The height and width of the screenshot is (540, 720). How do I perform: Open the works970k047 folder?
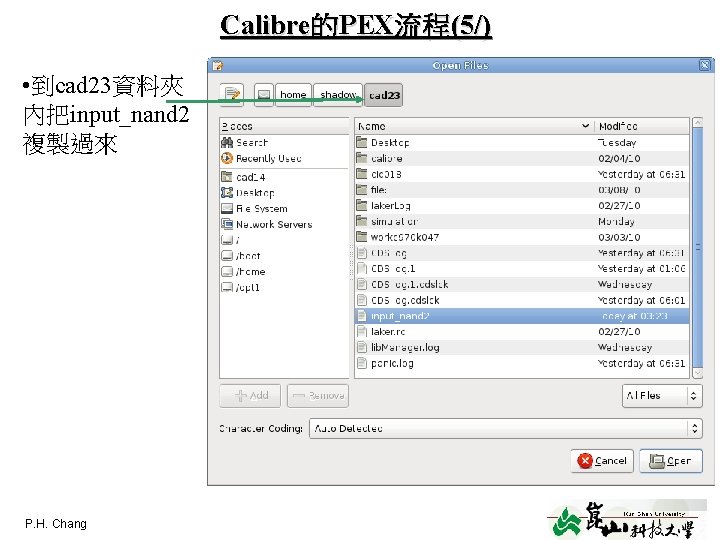coord(522,237)
